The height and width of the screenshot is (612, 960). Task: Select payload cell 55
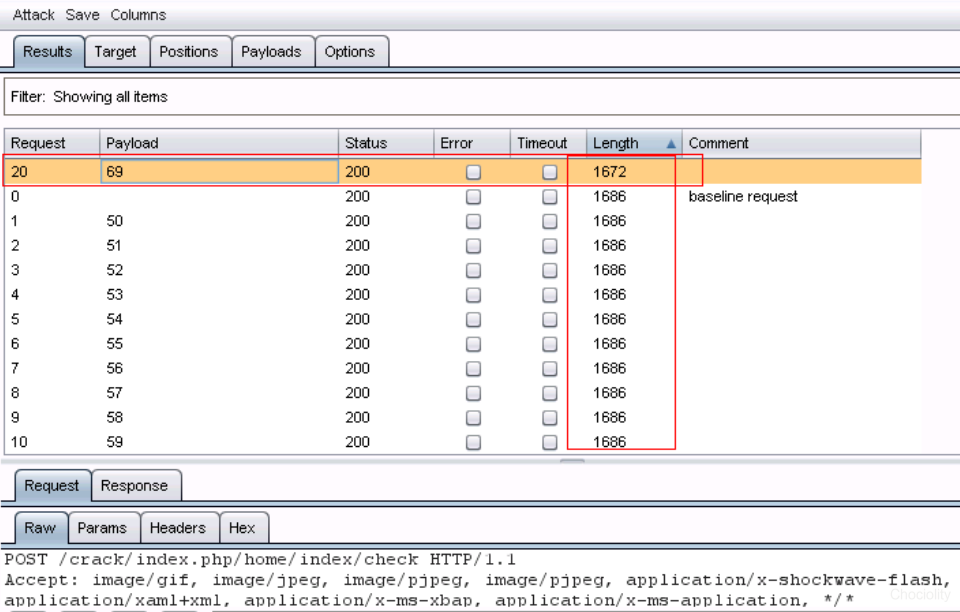coord(114,344)
